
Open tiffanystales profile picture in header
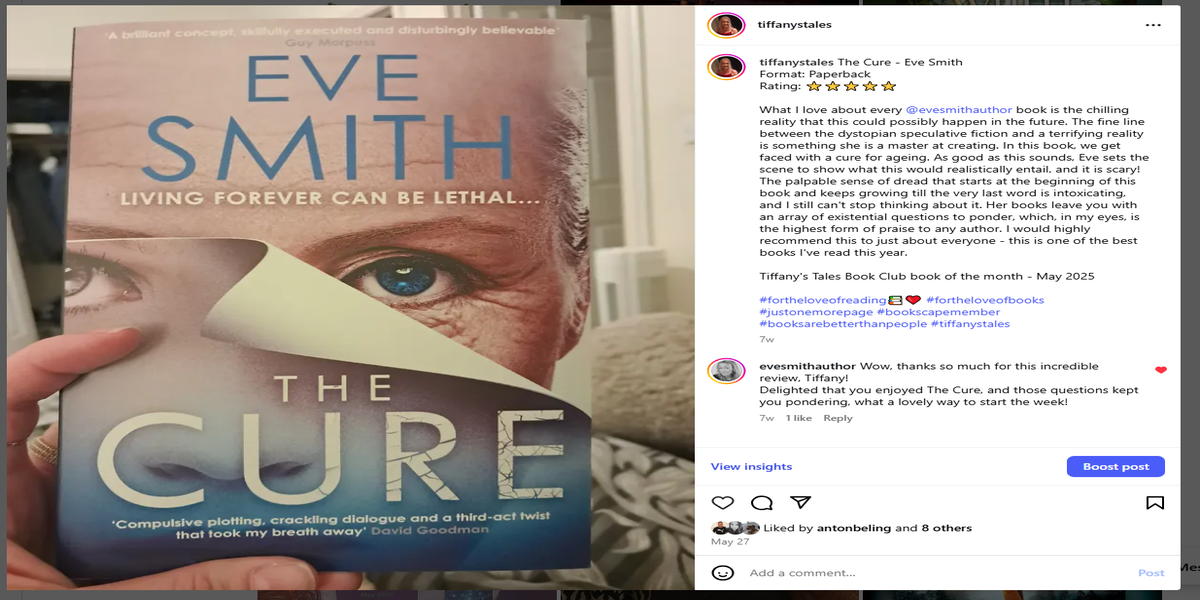(726, 25)
